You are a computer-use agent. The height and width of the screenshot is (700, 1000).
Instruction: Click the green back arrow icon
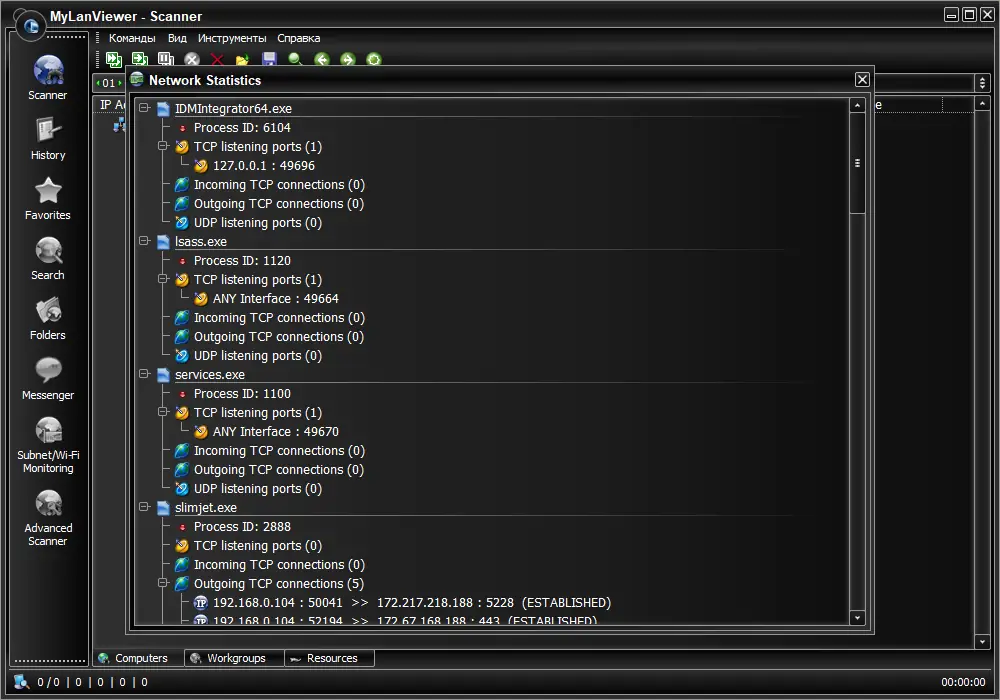tap(322, 59)
